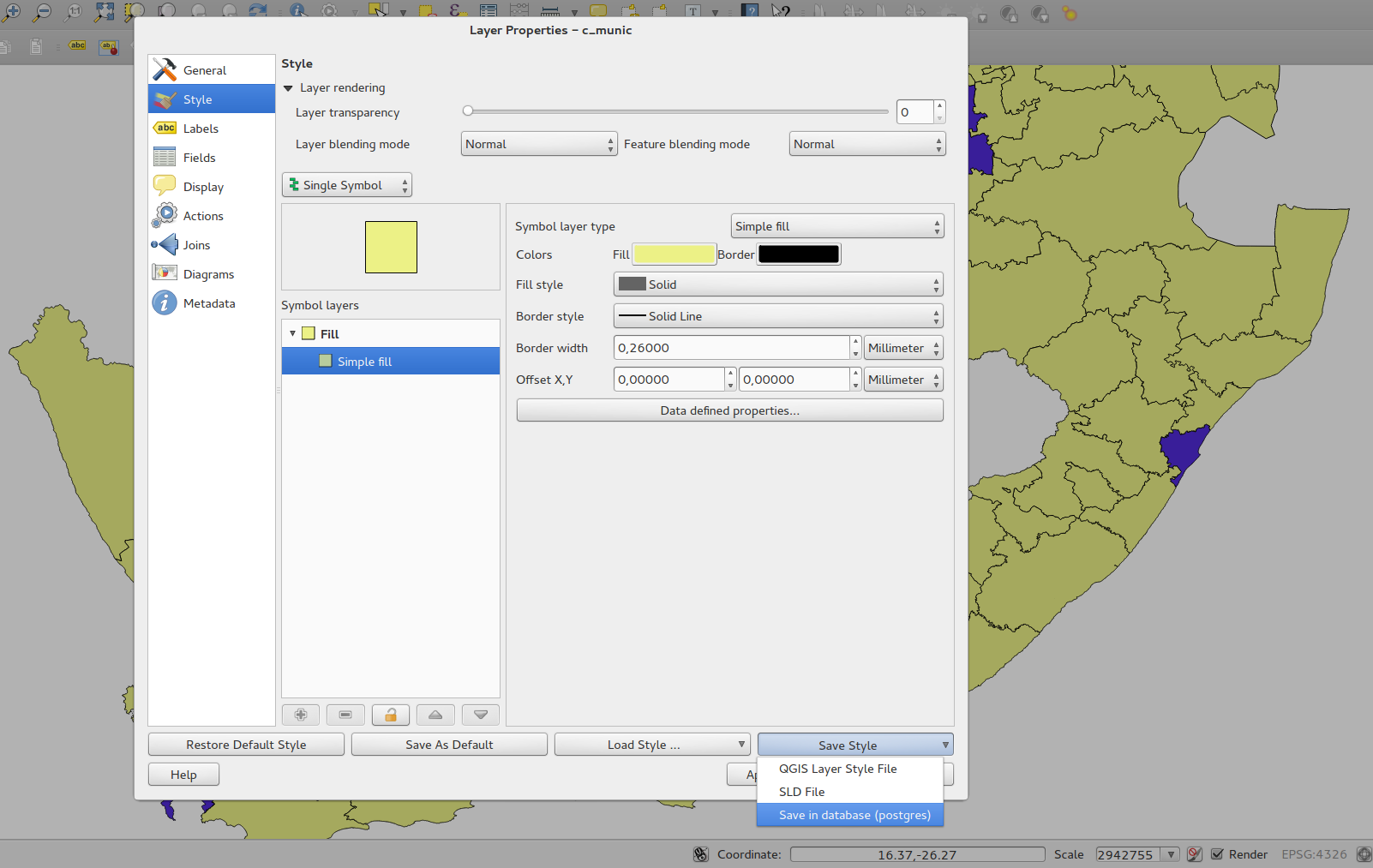
Task: Toggle symbol layer color lock
Action: pyautogui.click(x=391, y=715)
